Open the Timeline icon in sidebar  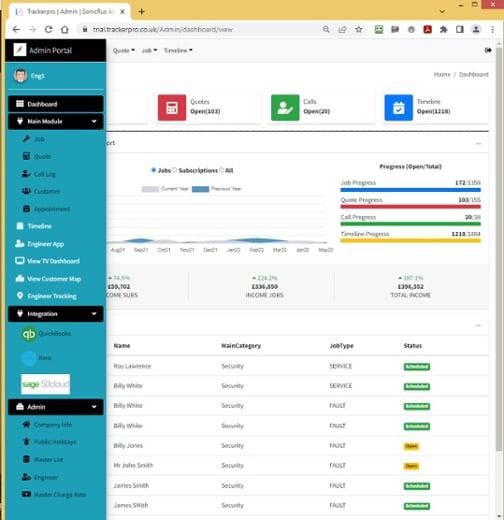20,226
